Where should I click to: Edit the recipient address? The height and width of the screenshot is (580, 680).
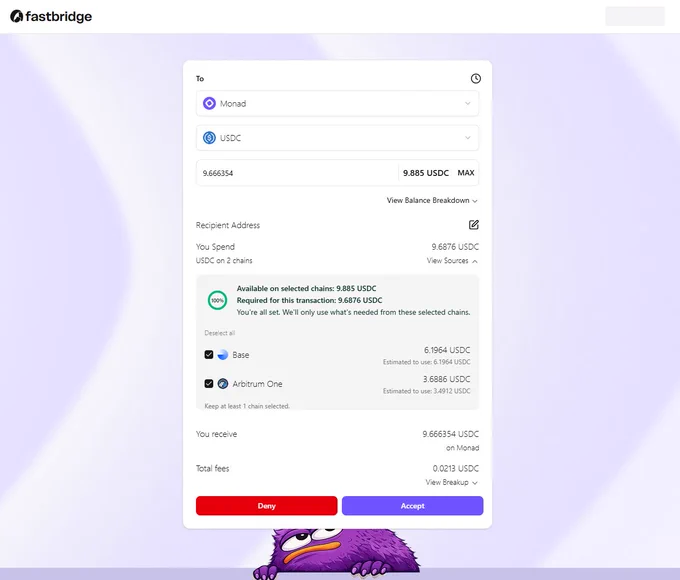point(474,225)
